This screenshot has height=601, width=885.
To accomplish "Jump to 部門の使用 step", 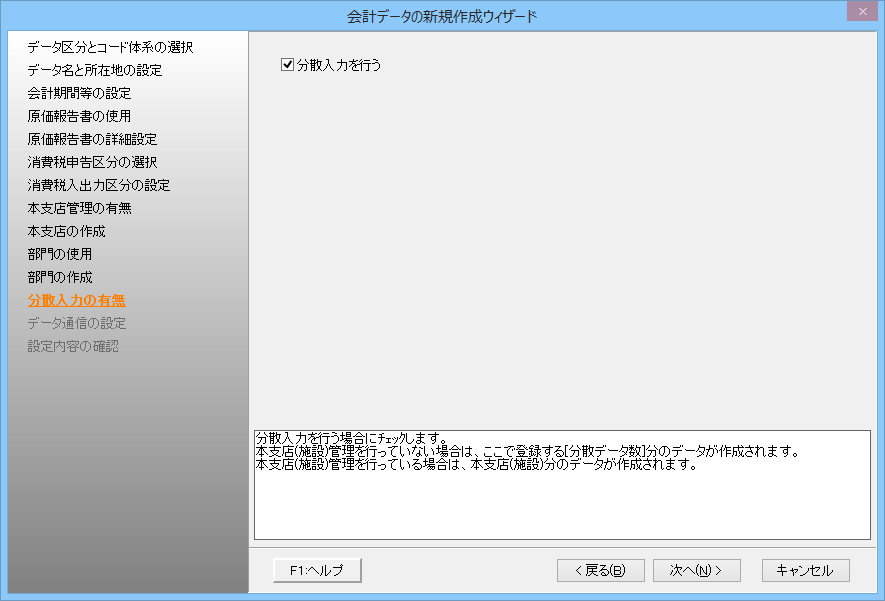I will click(x=60, y=254).
